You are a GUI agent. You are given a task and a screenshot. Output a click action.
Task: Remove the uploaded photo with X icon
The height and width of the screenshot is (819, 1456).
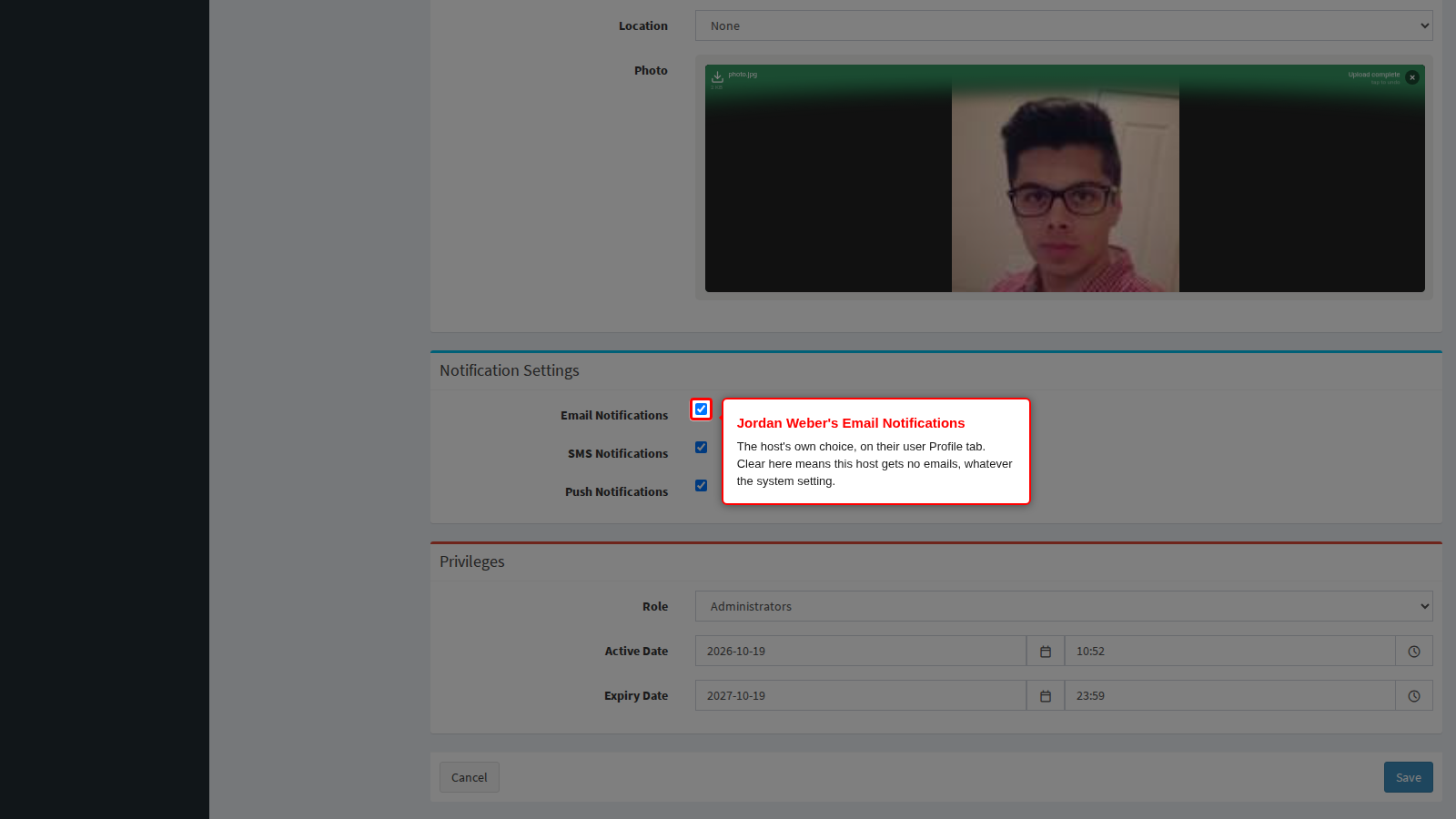point(1411,77)
